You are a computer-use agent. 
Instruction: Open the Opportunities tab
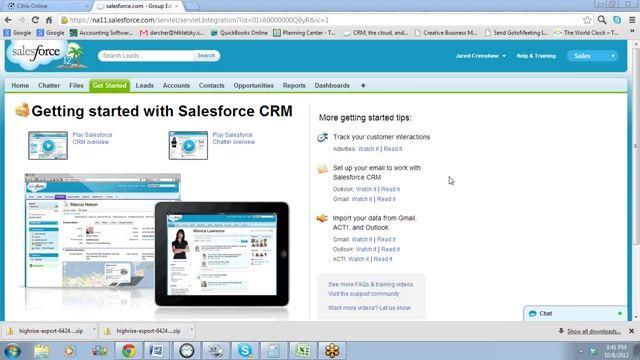pos(253,86)
